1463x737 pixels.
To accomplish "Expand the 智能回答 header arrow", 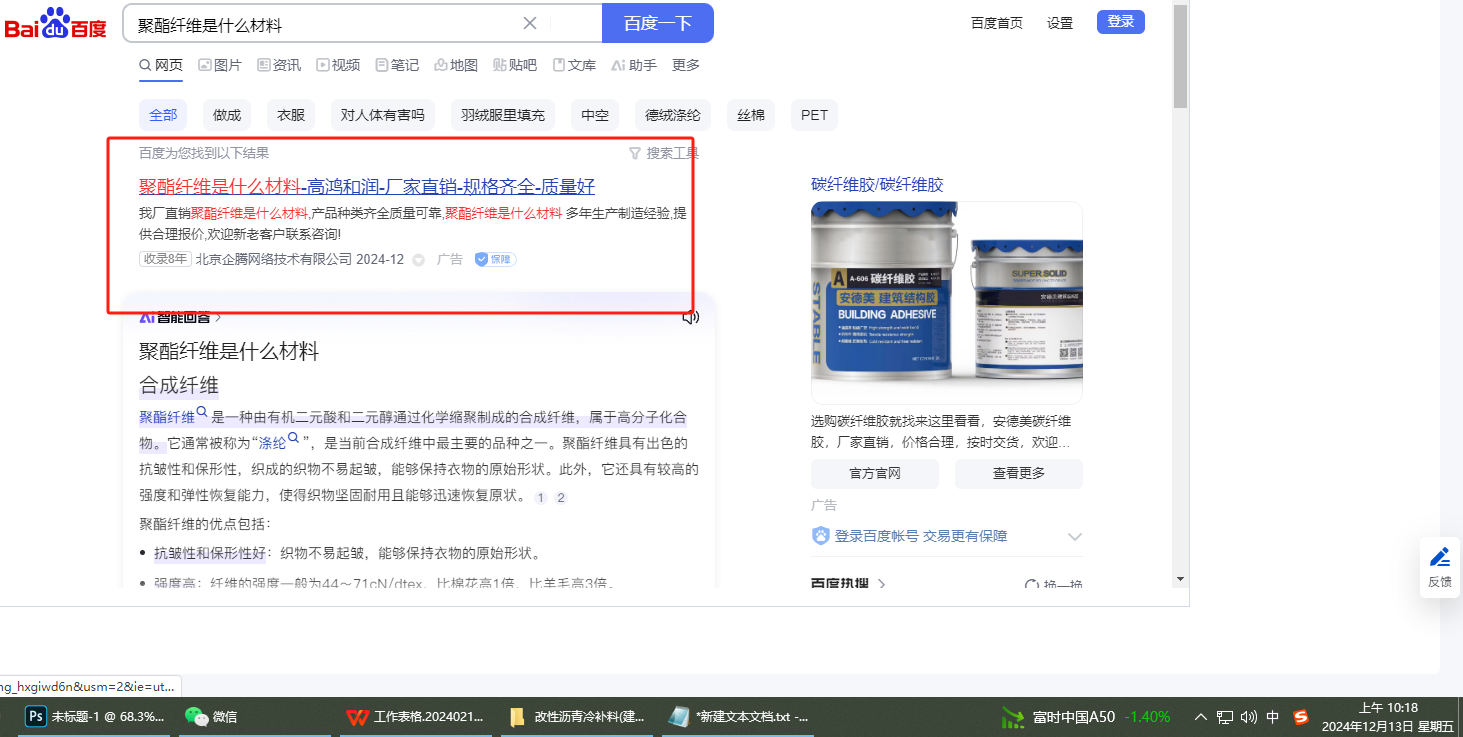I will (218, 317).
